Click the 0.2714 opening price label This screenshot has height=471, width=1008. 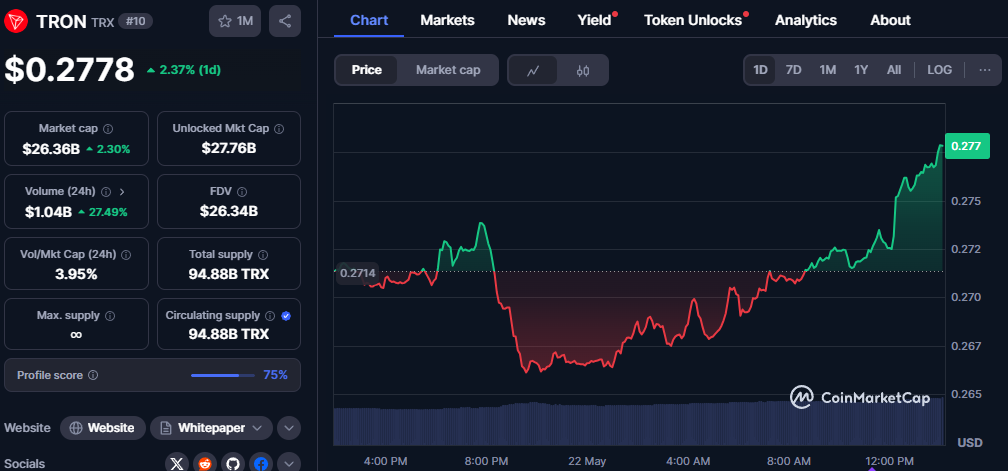357,273
